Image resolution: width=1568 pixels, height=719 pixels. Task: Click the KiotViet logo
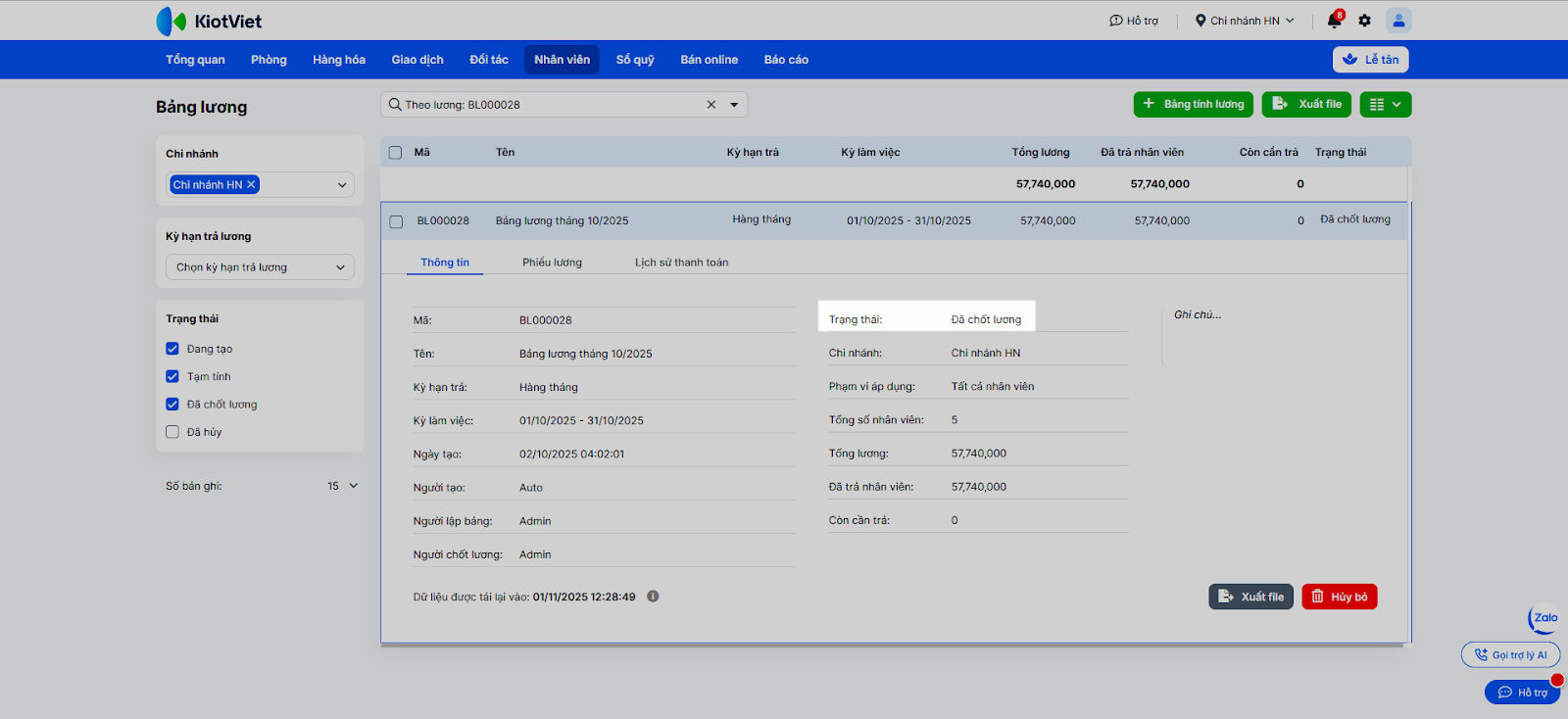coord(209,22)
